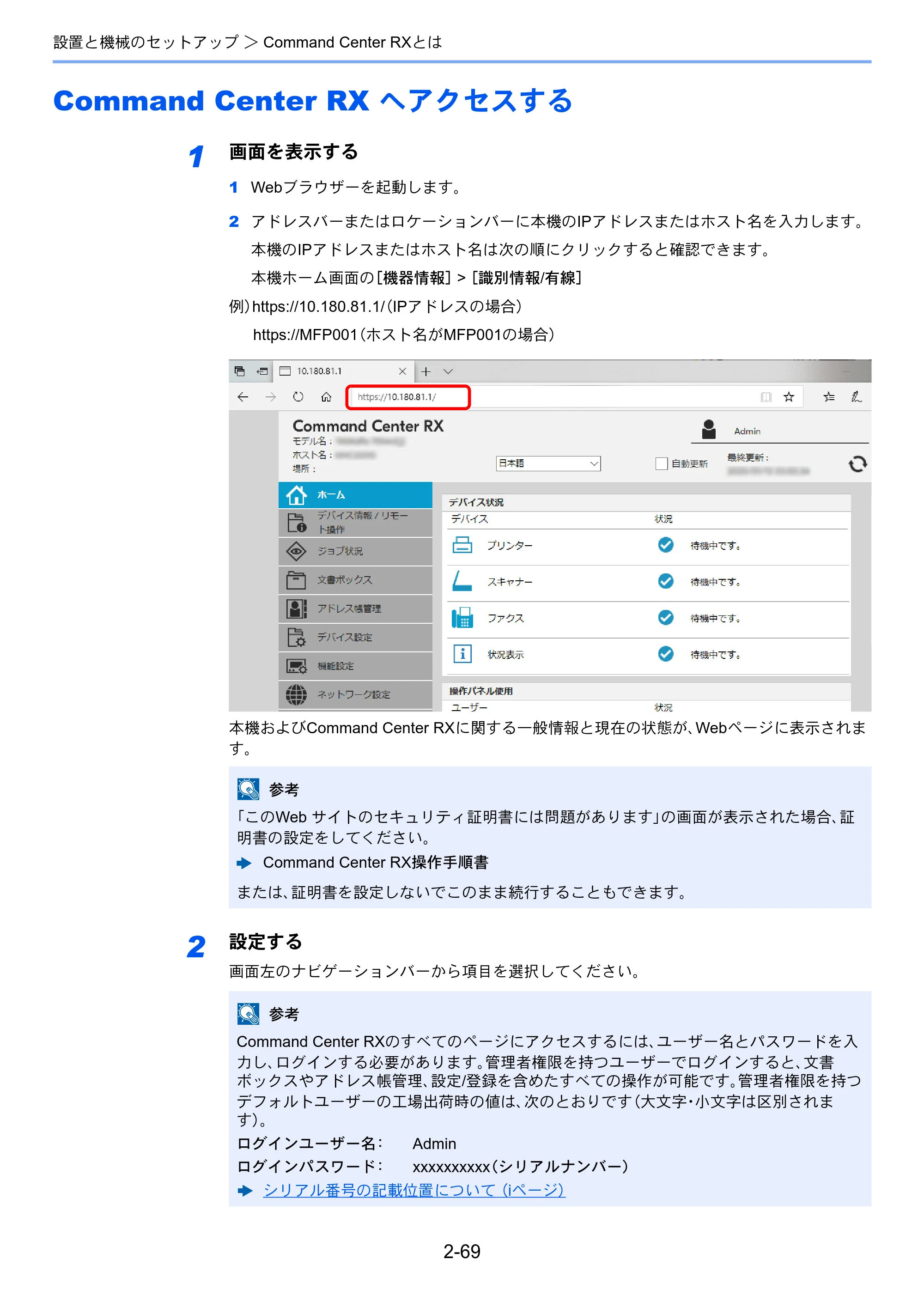Viewport: 924px width, 1308px height.
Task: Enable the 自動更新 checkbox
Action: (x=662, y=464)
